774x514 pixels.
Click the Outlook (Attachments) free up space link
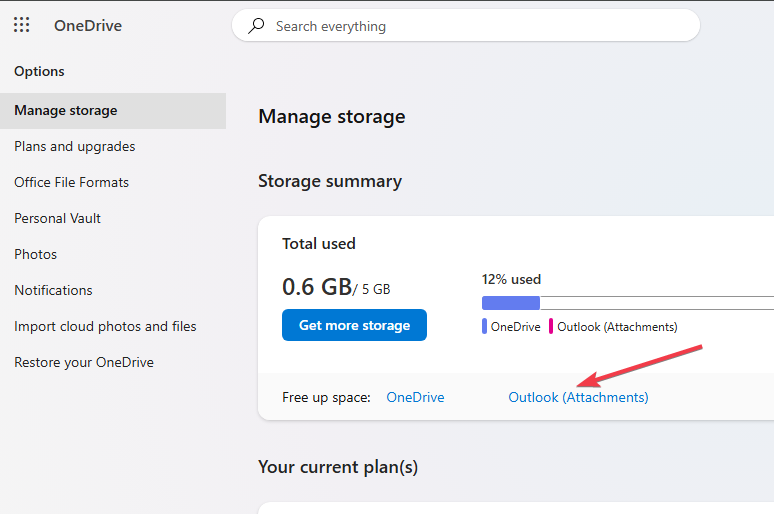point(579,397)
